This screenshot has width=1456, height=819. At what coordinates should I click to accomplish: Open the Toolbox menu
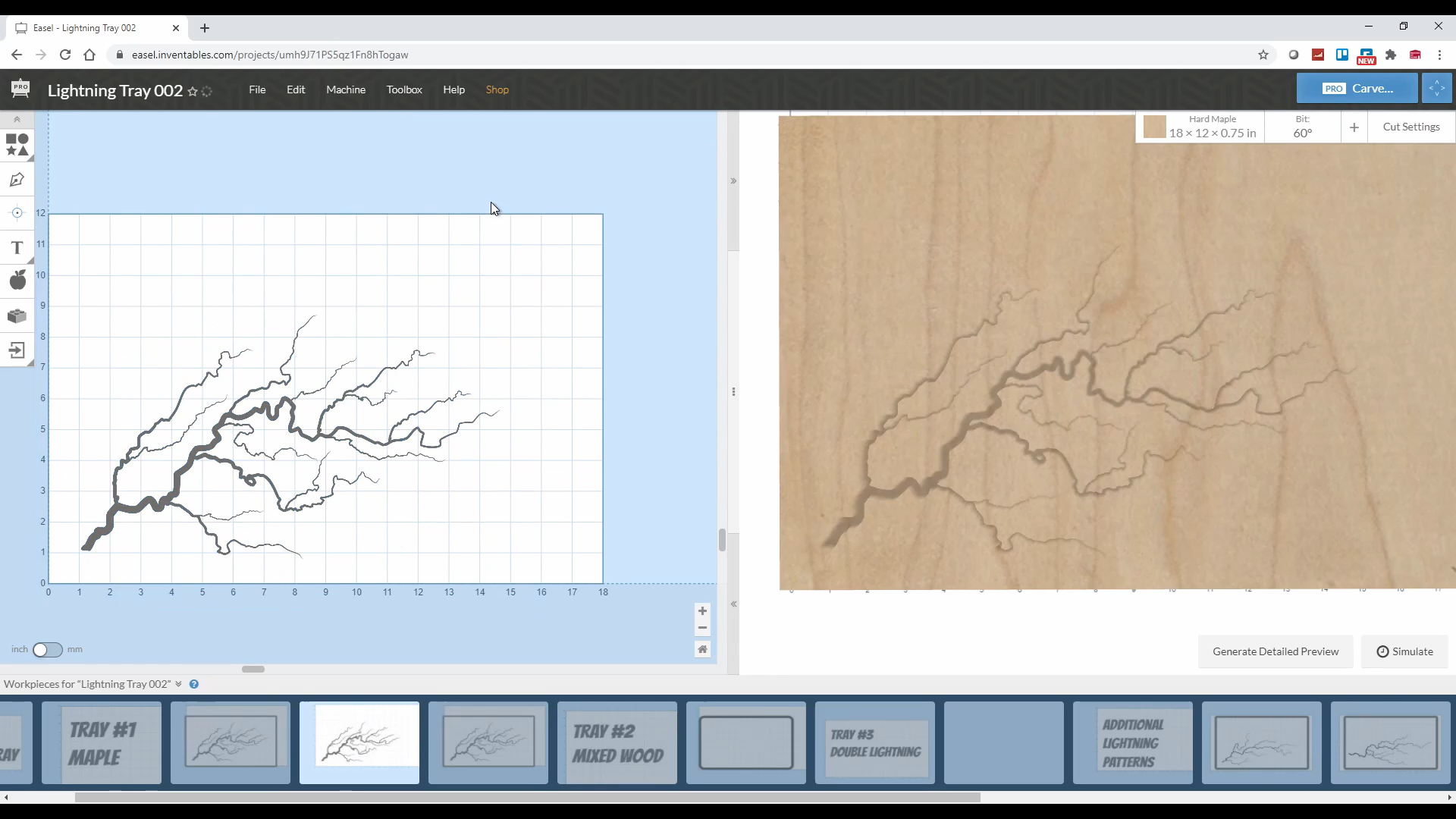coord(404,89)
